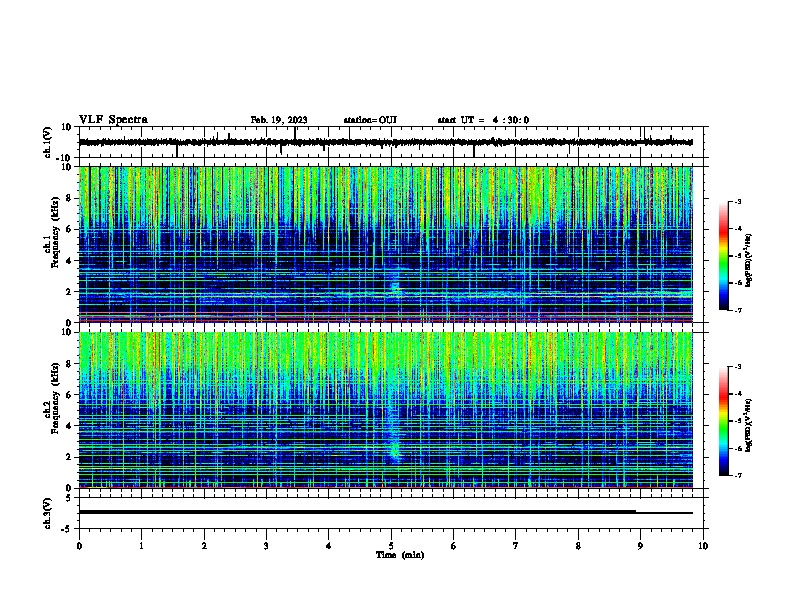The height and width of the screenshot is (612, 792).
Task: Click the "2" kHz tick on ch.2 spectrogram
Action: tap(70, 457)
